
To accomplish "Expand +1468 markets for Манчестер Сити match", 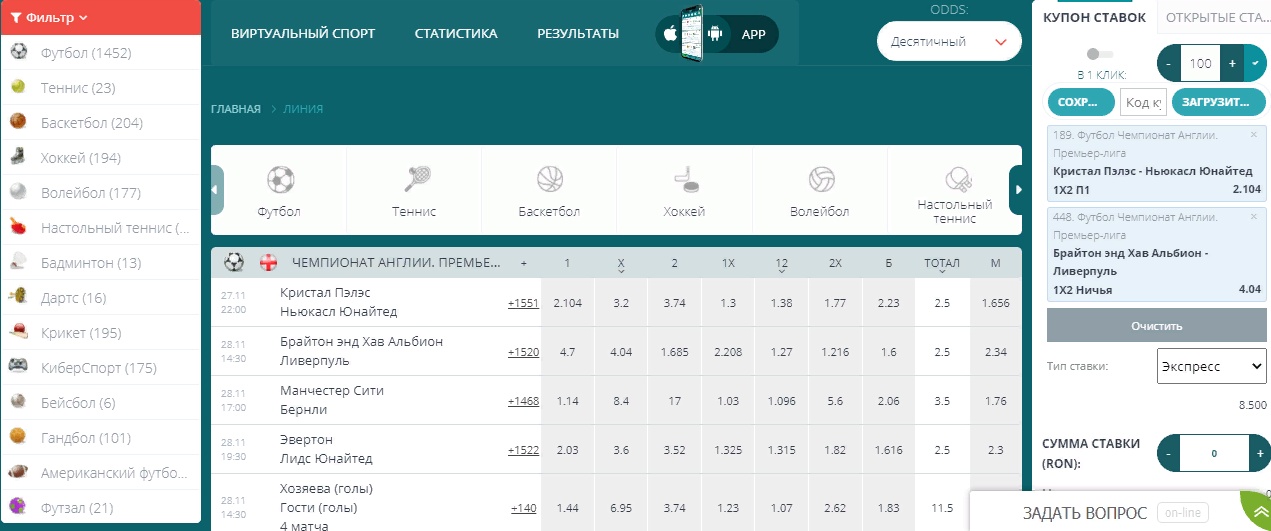I will (523, 401).
